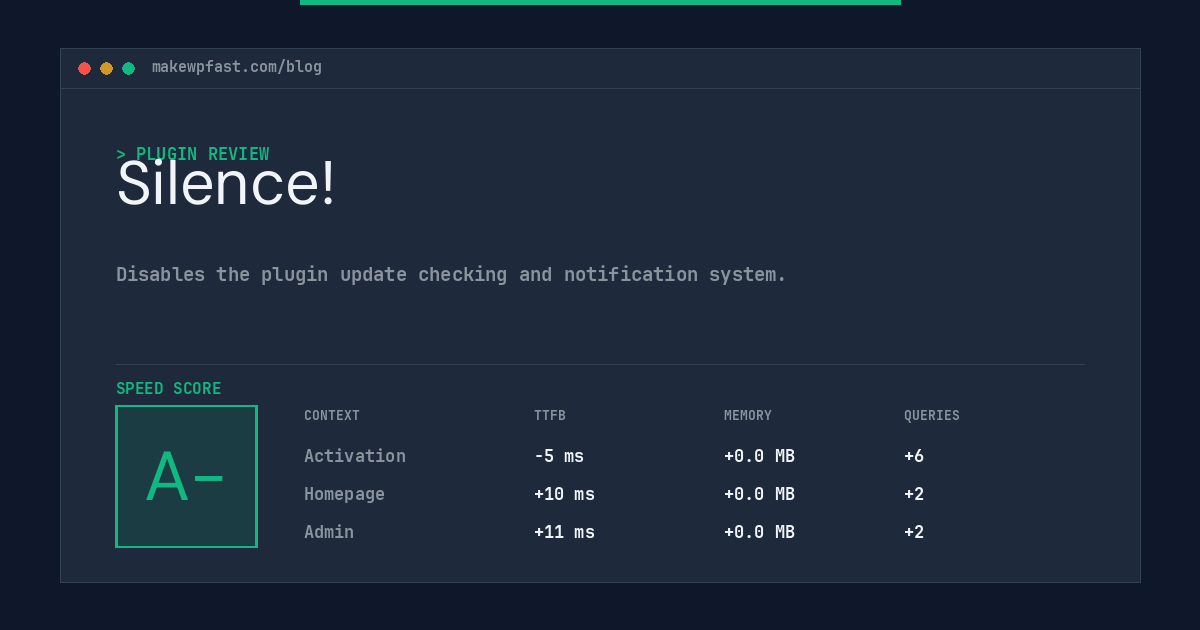Click the CONTEXT column header
The image size is (1200, 630).
332,415
